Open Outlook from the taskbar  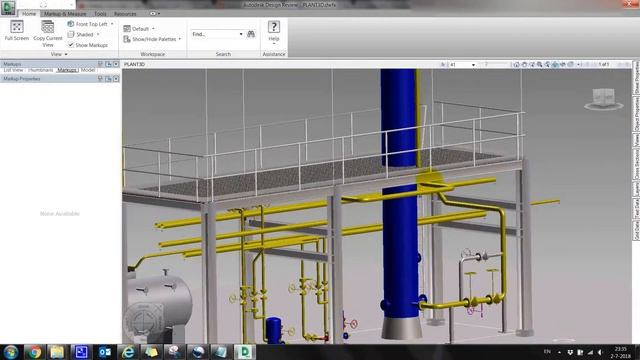click(104, 352)
